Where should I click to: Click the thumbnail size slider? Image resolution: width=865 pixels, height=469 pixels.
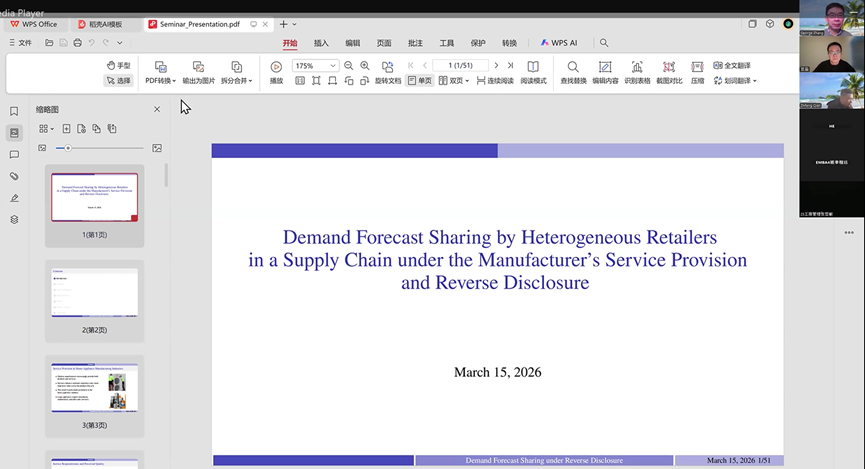coord(67,148)
